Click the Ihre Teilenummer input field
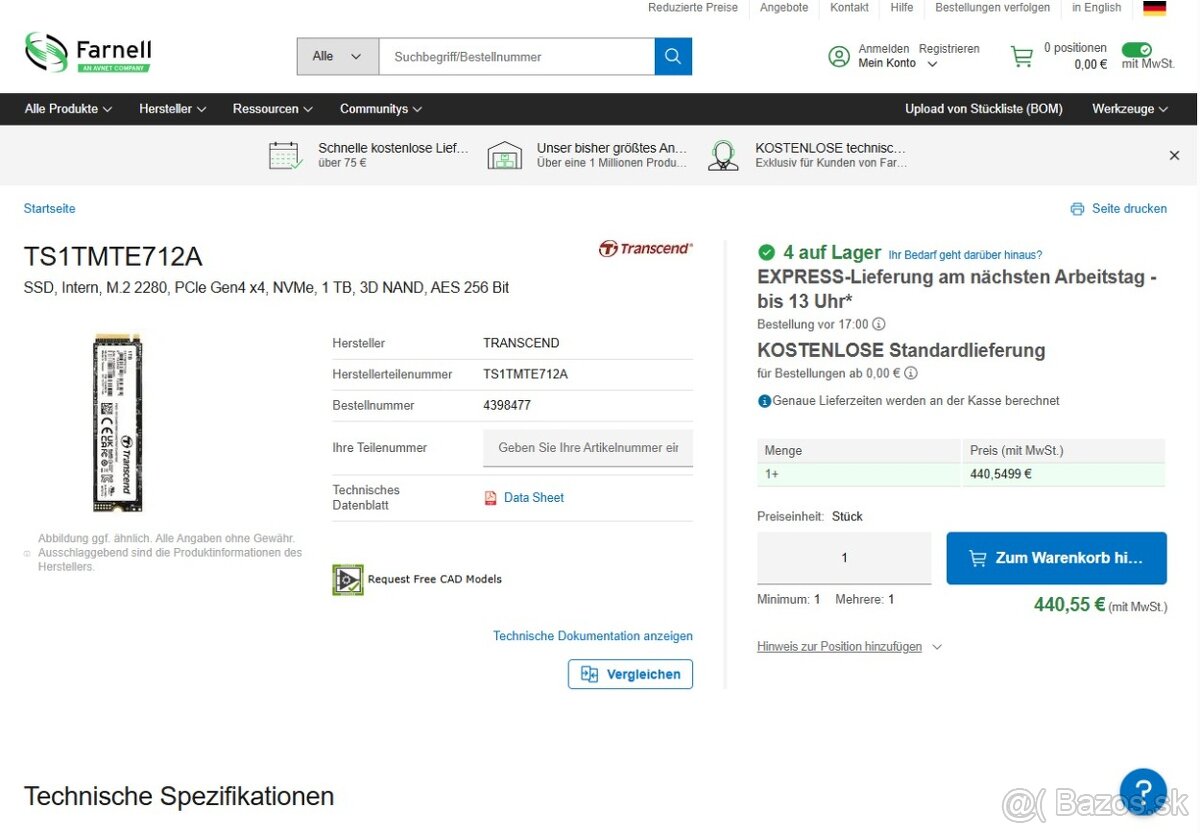 tap(588, 448)
